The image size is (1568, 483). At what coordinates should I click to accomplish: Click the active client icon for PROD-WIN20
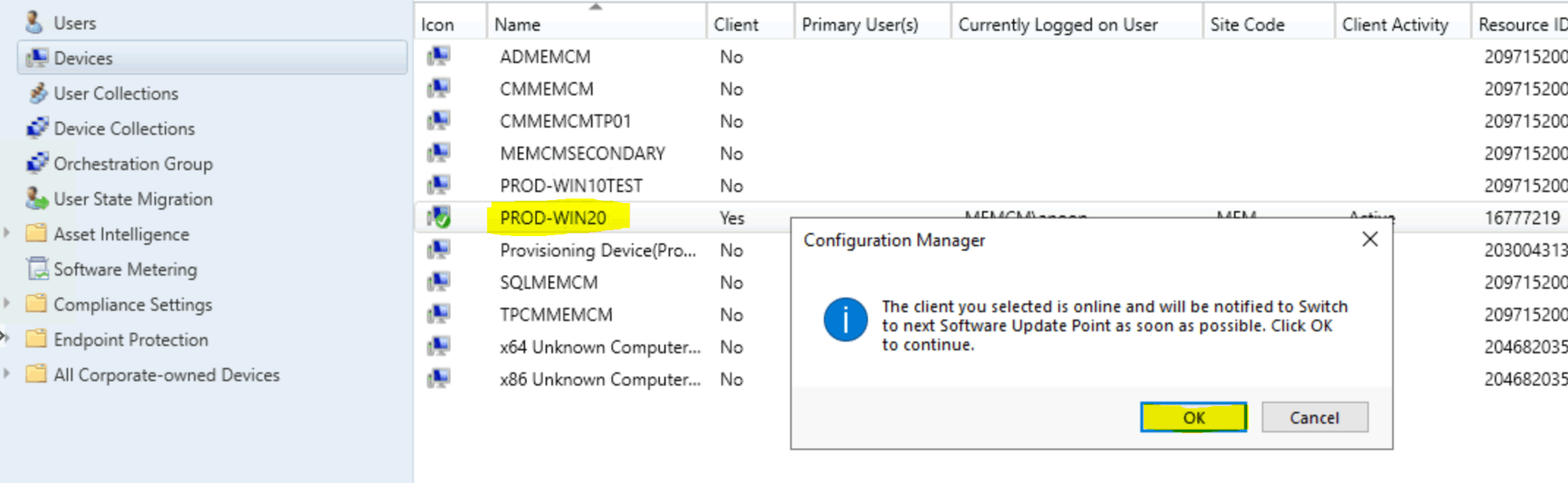[x=438, y=217]
